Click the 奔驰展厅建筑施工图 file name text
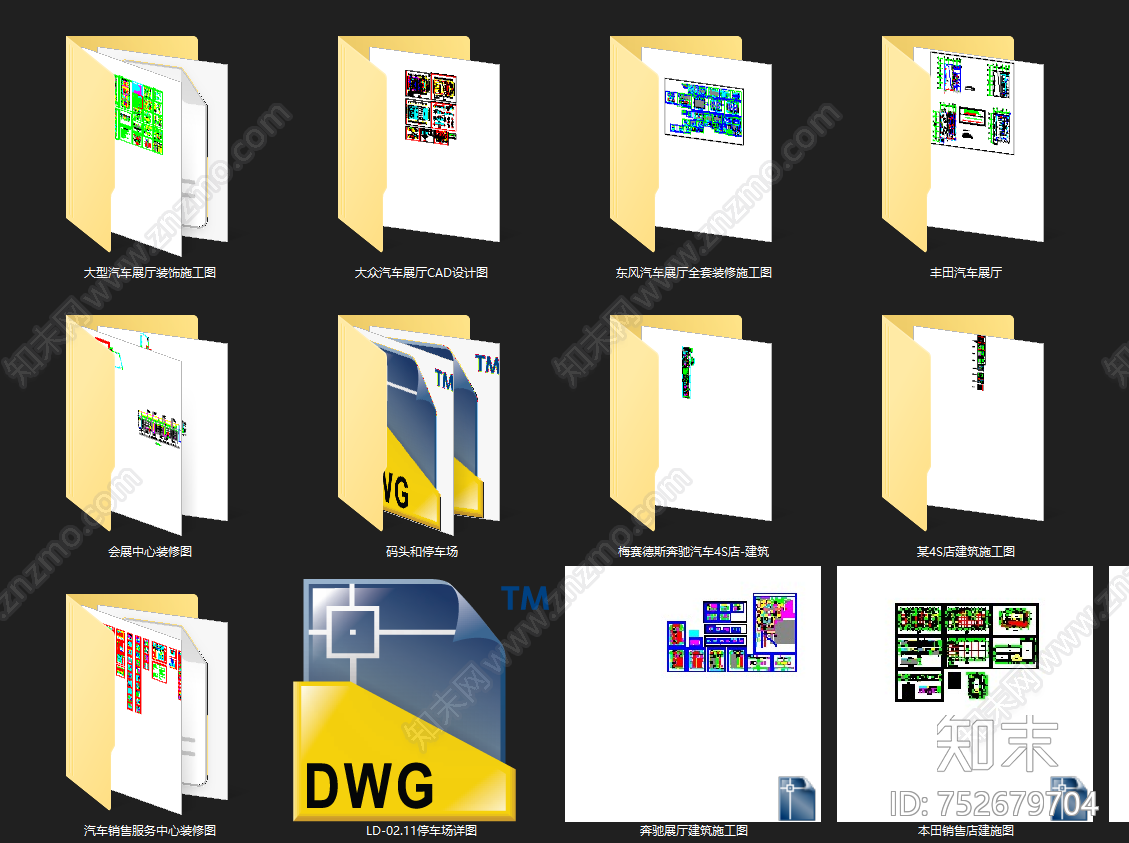Screen dimensions: 1129x843 pyautogui.click(x=693, y=830)
